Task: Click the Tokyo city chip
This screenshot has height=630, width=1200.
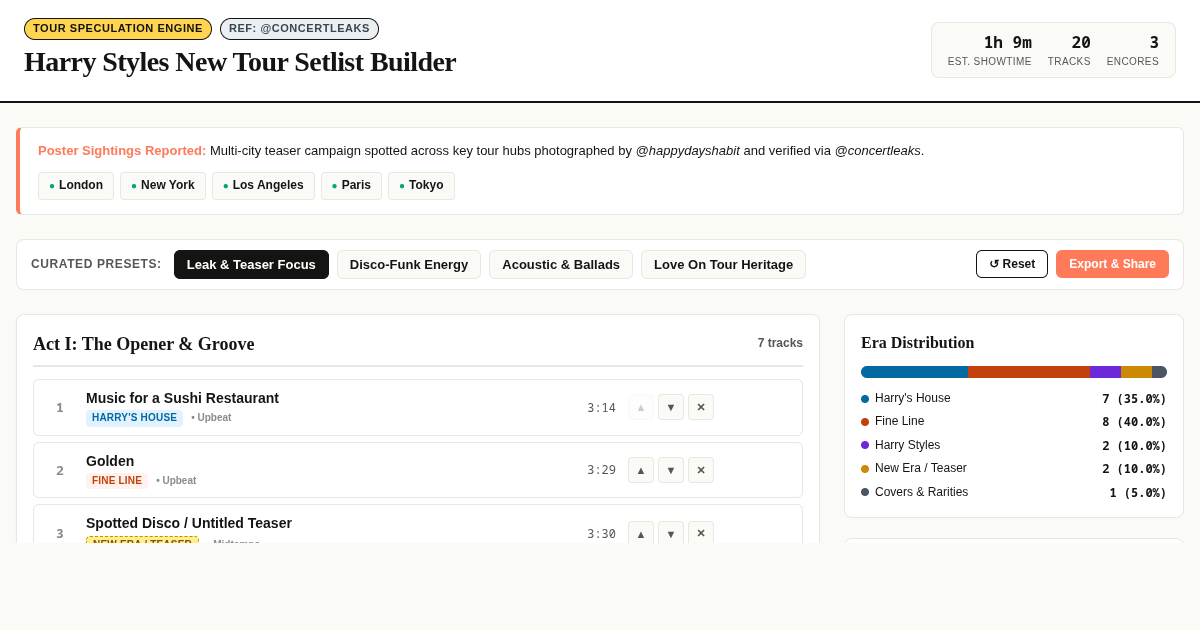Action: 421,186
